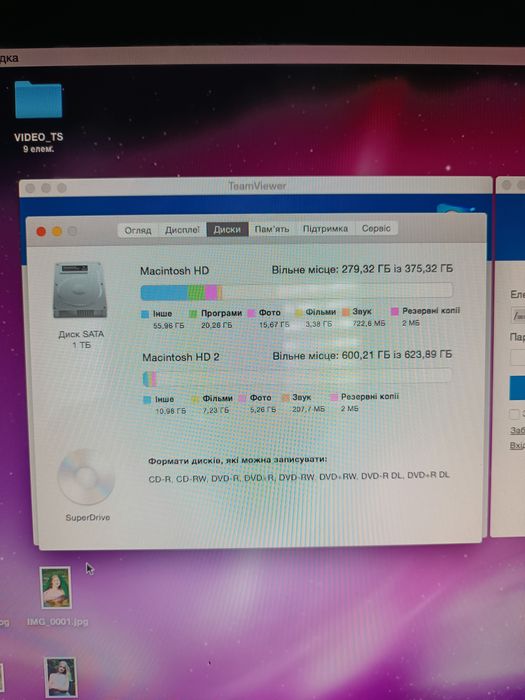Switch to the Огляд tab
Image resolution: width=525 pixels, height=700 pixels.
pos(138,230)
